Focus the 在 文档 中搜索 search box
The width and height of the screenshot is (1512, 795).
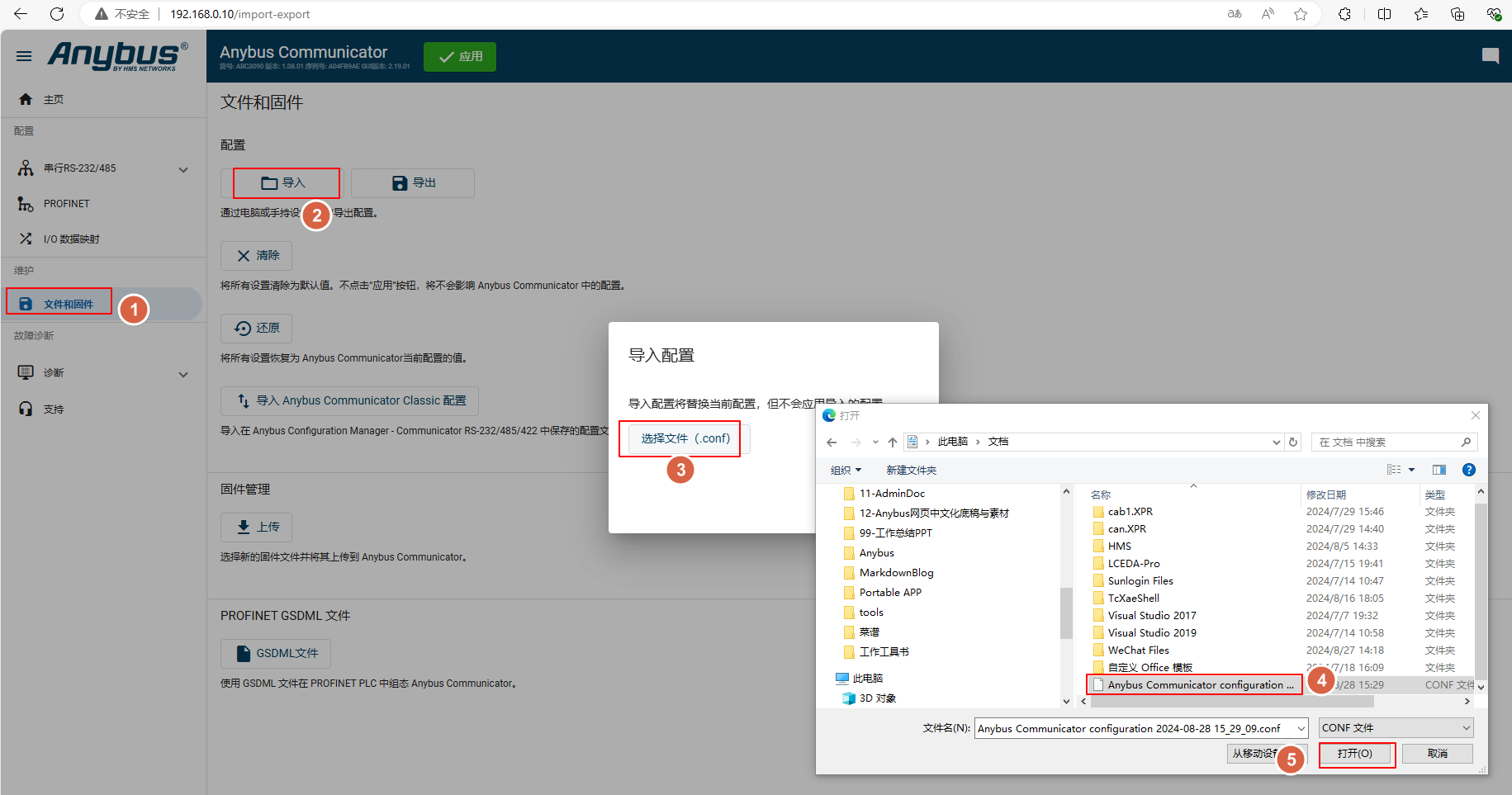click(x=1393, y=442)
